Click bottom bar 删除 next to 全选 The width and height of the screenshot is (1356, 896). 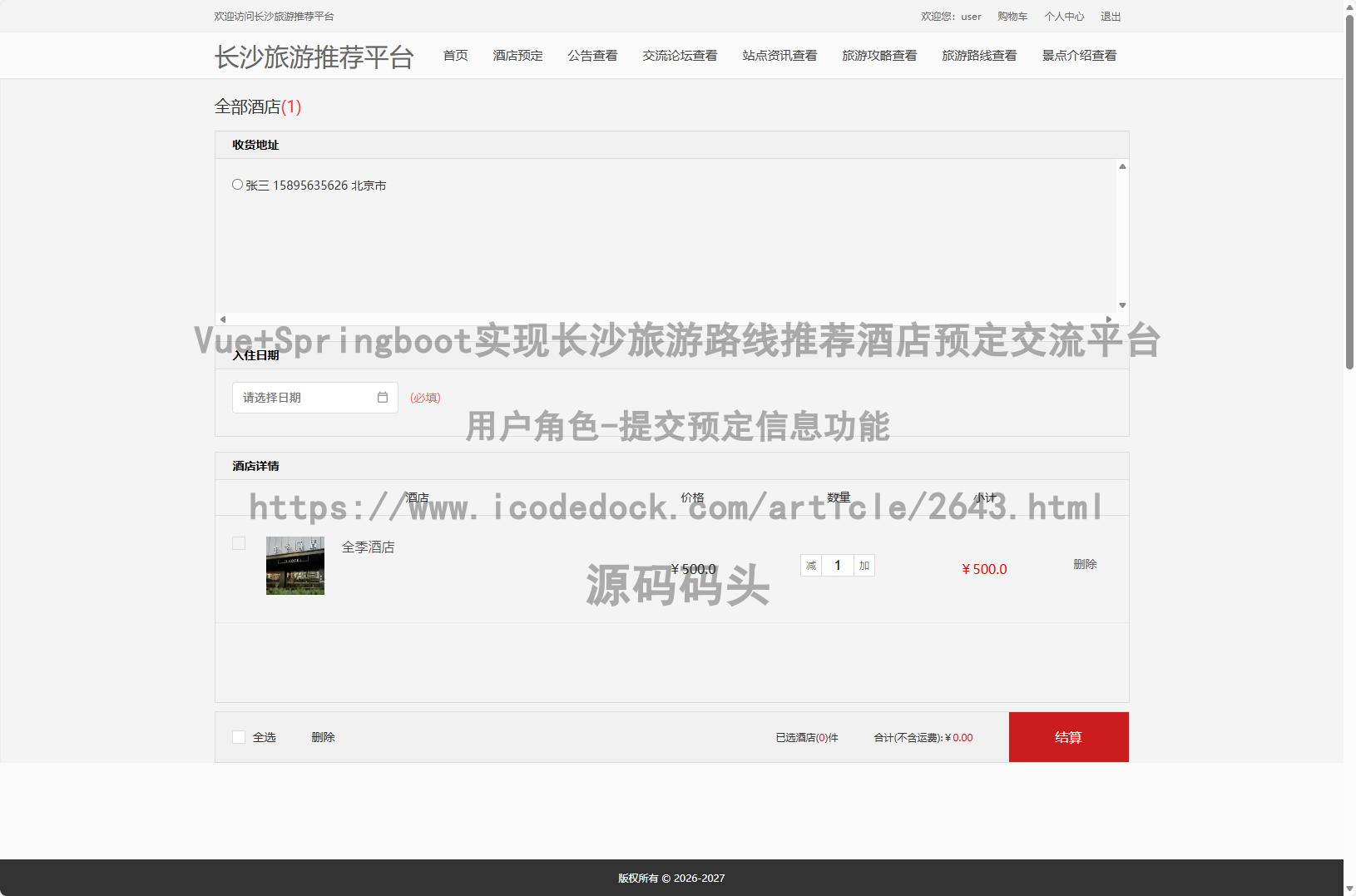(x=323, y=737)
